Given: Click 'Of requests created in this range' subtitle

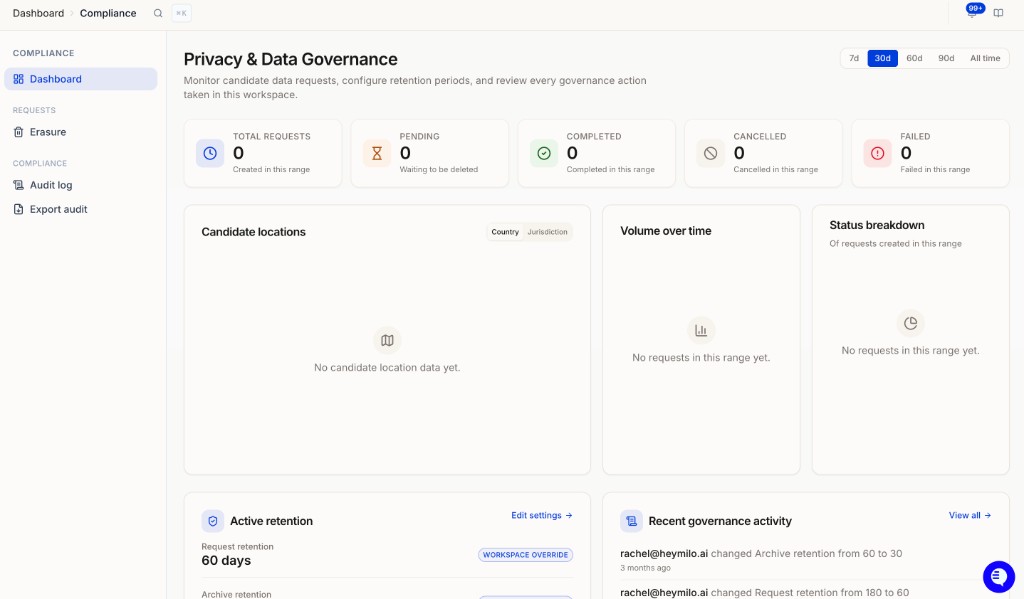Looking at the screenshot, I should click(x=895, y=244).
